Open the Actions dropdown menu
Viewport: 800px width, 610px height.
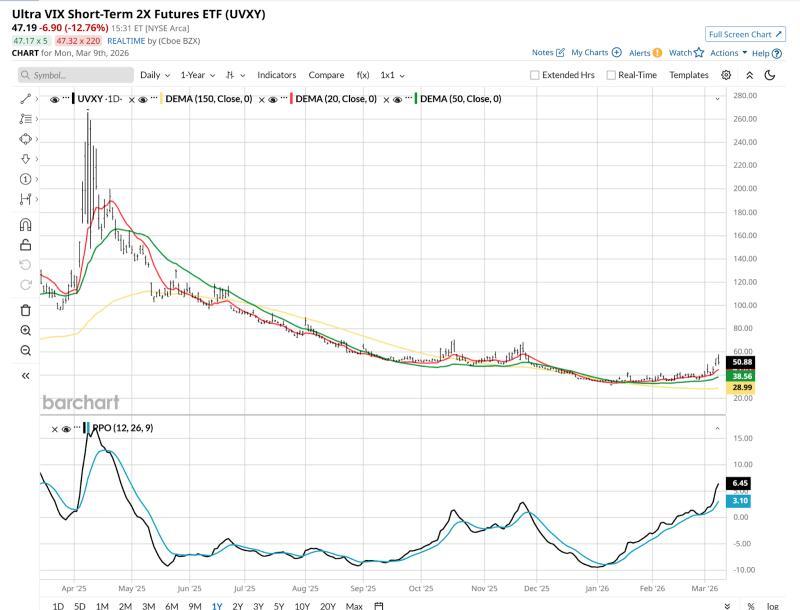729,52
